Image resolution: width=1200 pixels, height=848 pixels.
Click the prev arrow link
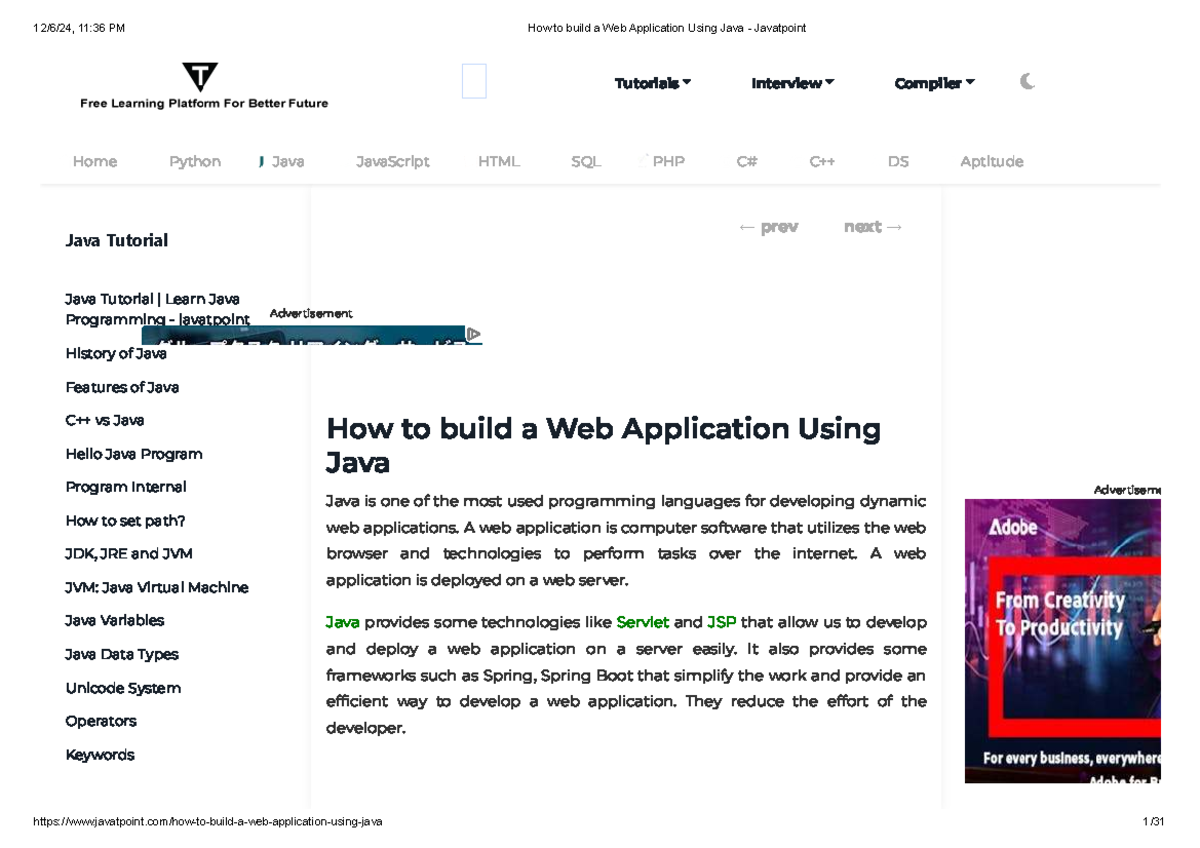click(767, 227)
